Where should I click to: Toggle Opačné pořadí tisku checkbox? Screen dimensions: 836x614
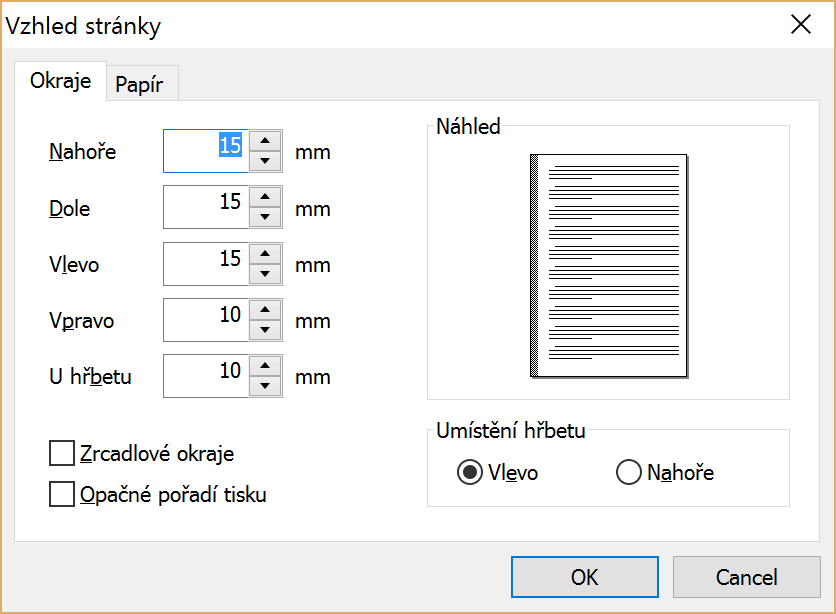tap(62, 495)
